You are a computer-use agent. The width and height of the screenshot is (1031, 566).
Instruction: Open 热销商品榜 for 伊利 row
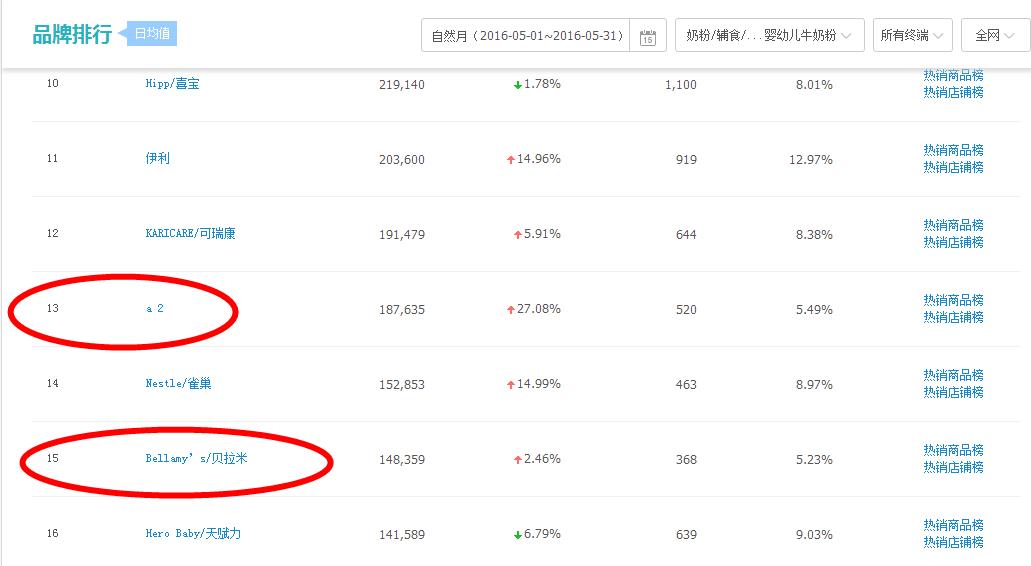point(953,151)
